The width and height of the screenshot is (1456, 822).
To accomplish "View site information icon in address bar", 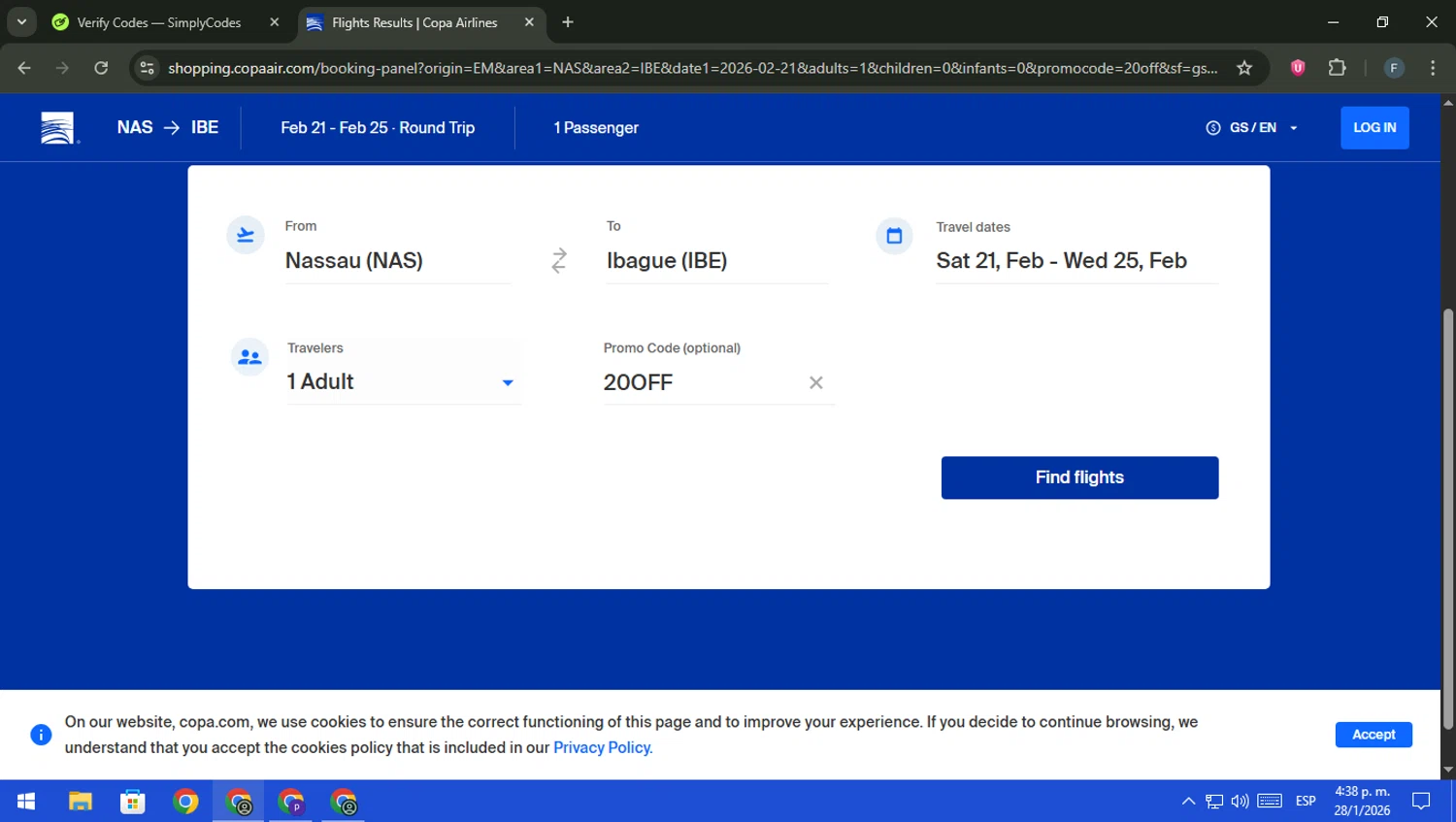I will [148, 68].
